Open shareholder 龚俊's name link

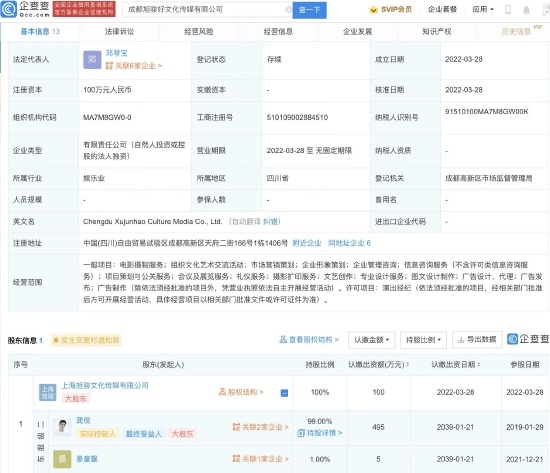point(83,420)
